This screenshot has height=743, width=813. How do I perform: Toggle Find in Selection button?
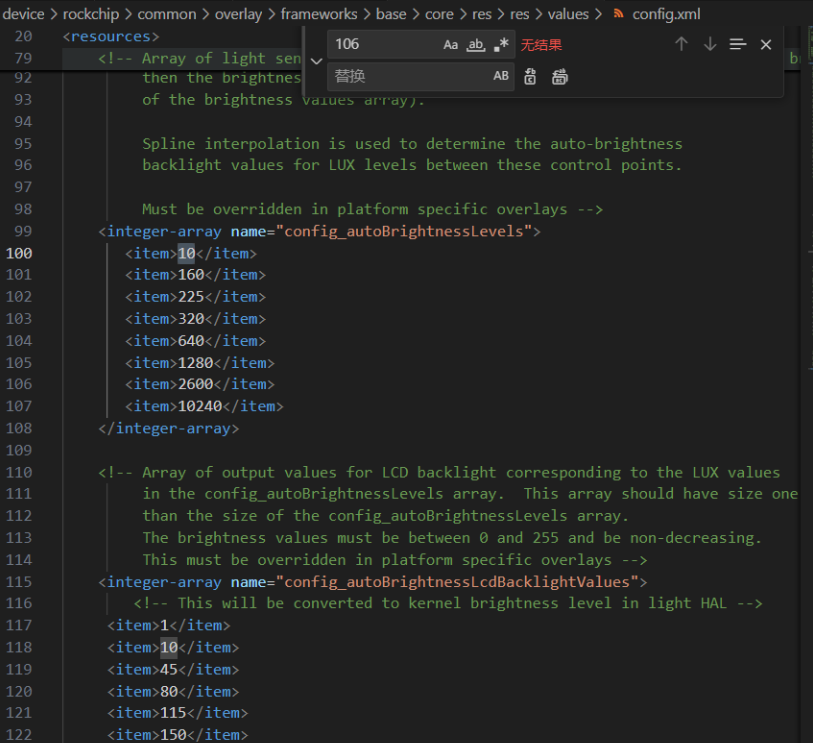coord(737,45)
